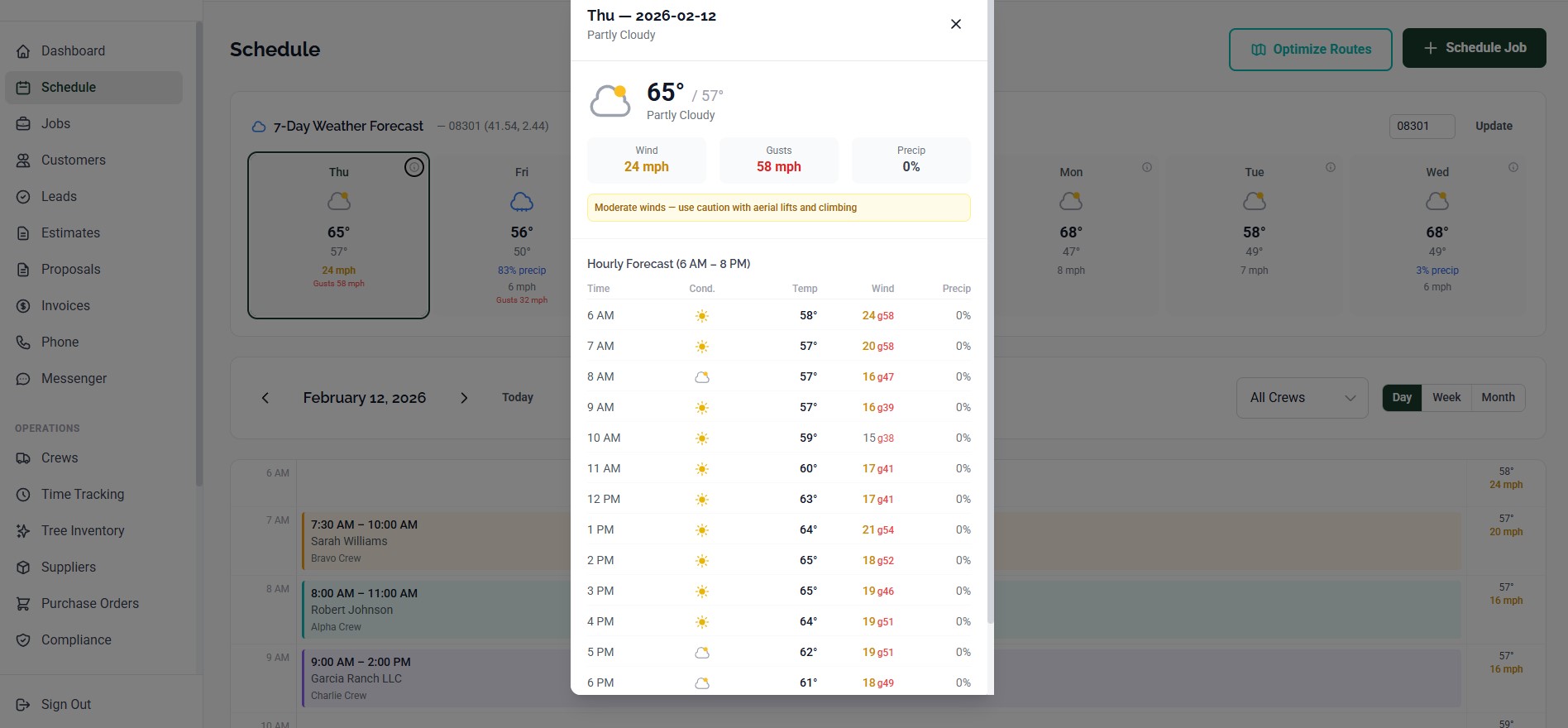Open the All Crews dropdown
Viewport: 1568px width, 728px height.
pos(1302,397)
